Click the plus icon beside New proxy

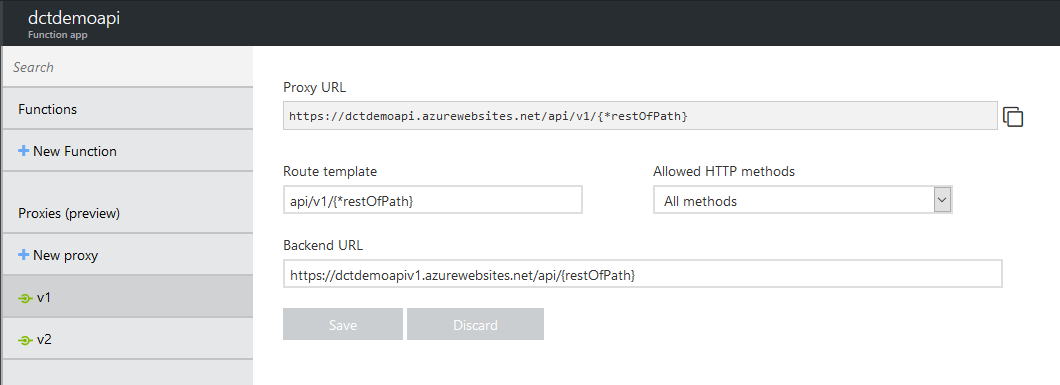pyautogui.click(x=24, y=255)
